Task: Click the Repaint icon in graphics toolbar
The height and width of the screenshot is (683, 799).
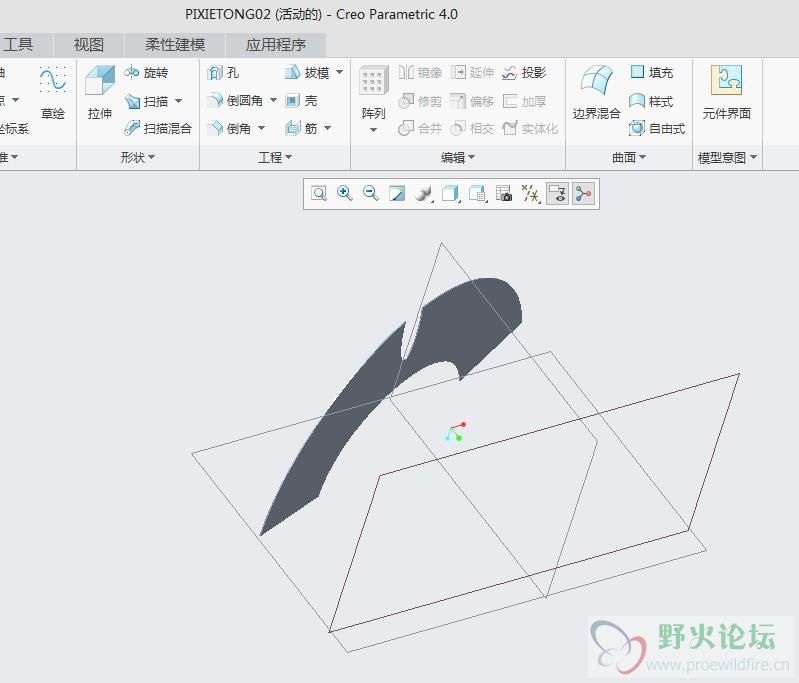Action: pos(397,194)
